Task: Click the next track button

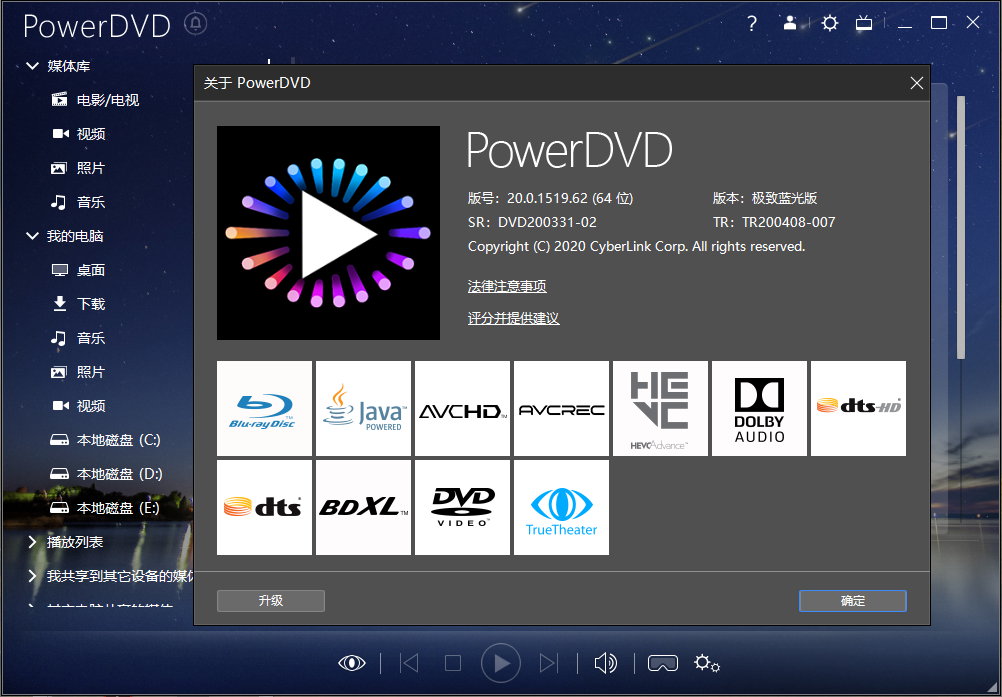Action: [549, 663]
